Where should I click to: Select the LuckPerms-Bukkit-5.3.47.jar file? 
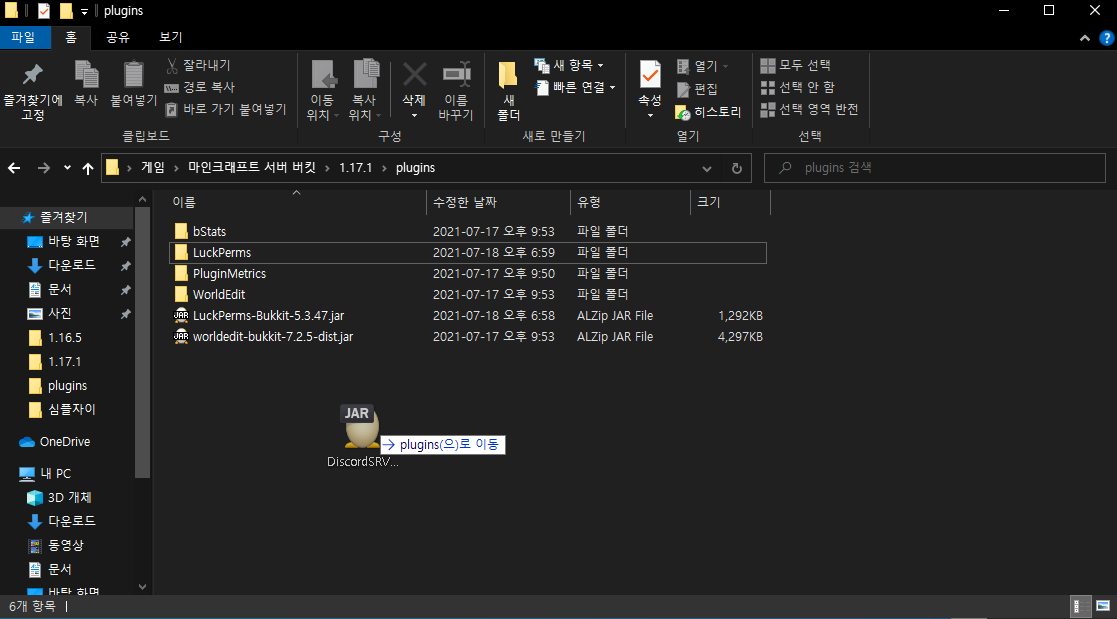(x=467, y=316)
